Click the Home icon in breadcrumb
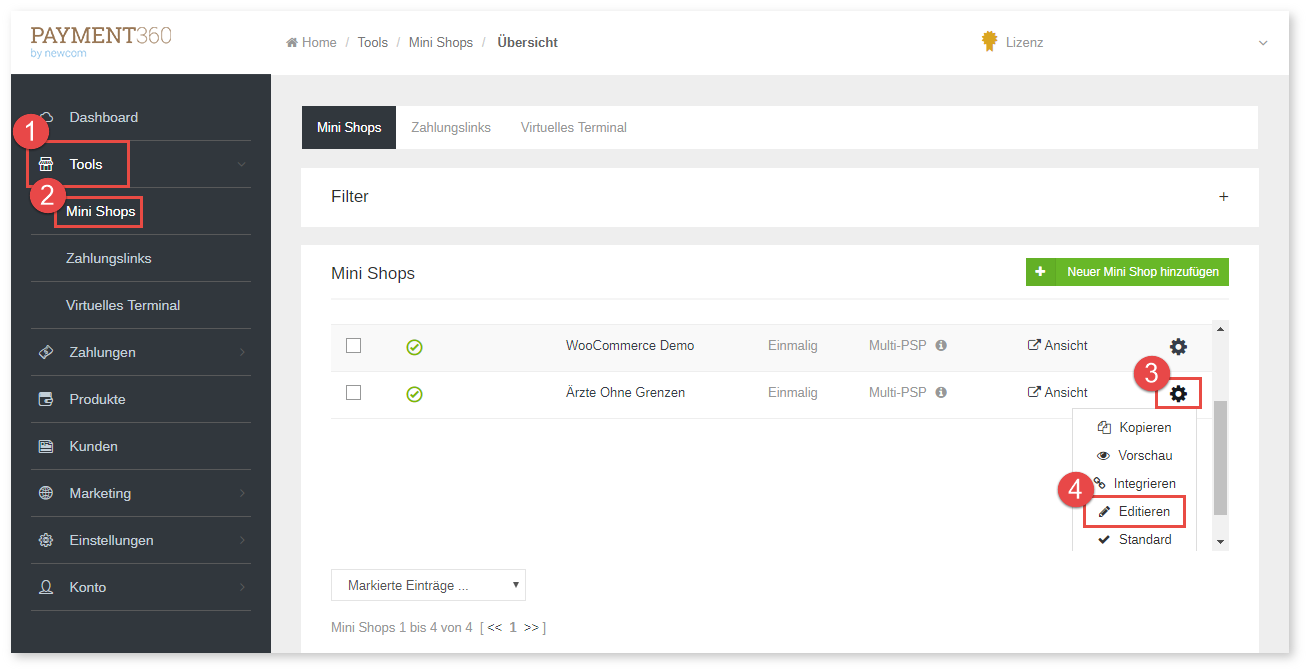The image size is (1308, 672). [x=292, y=43]
